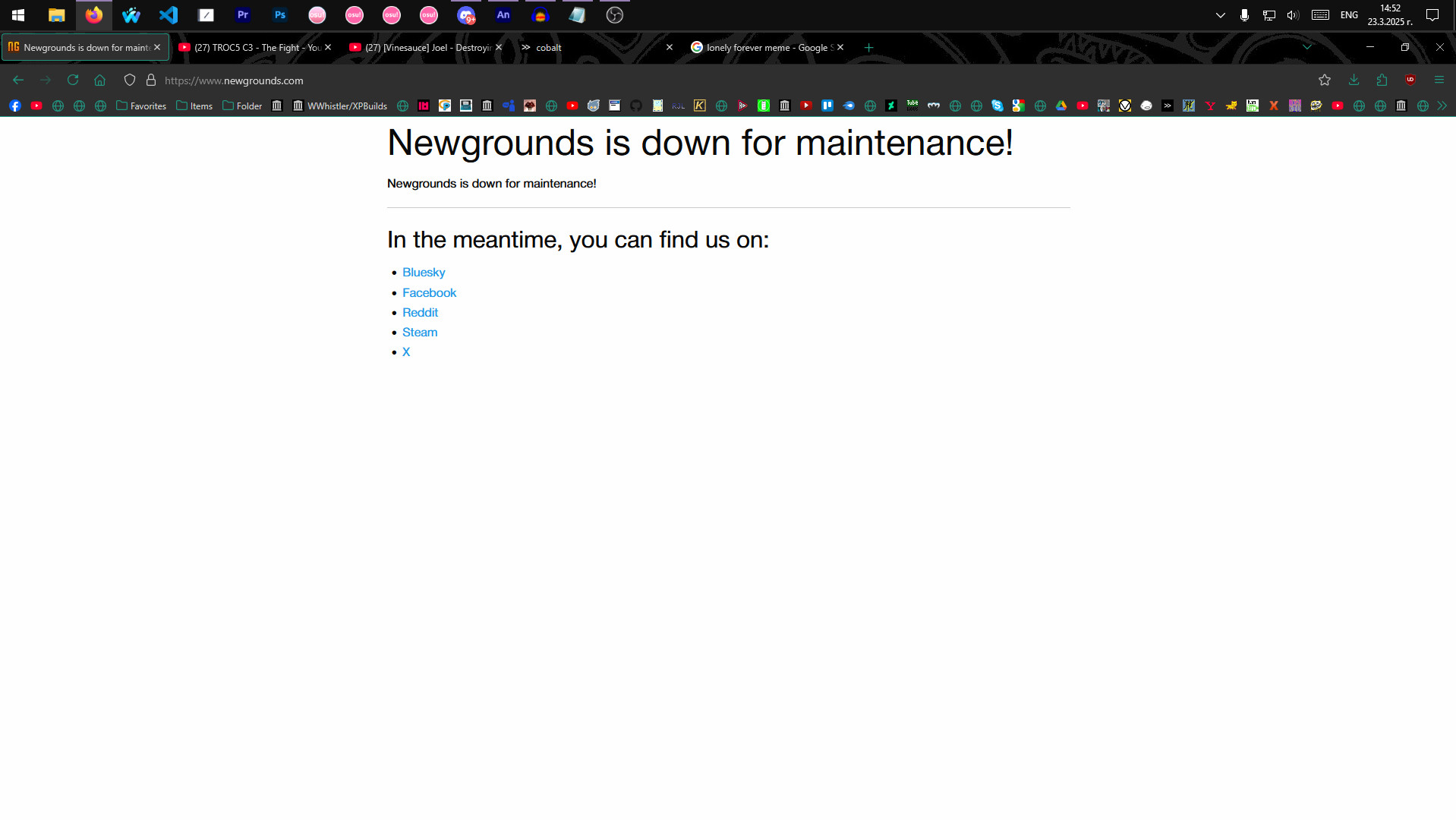Image resolution: width=1456 pixels, height=820 pixels.
Task: Open the GitHub bookmark icon
Action: coord(636,106)
